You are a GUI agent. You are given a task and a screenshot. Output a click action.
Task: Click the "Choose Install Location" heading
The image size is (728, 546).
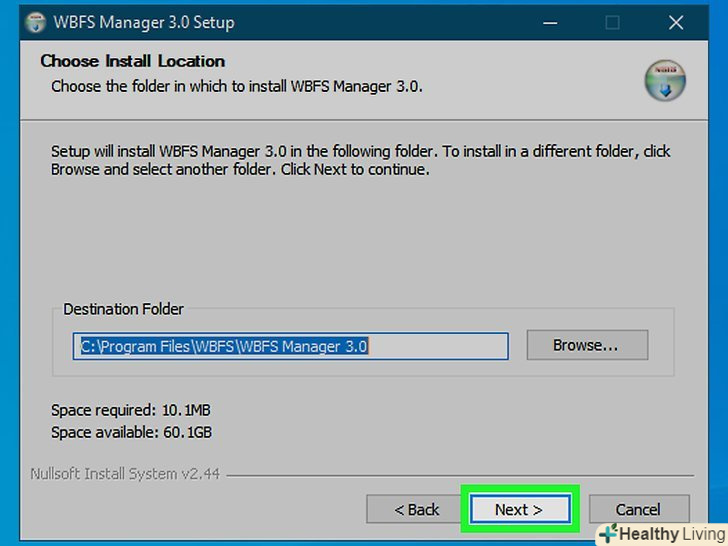(133, 62)
